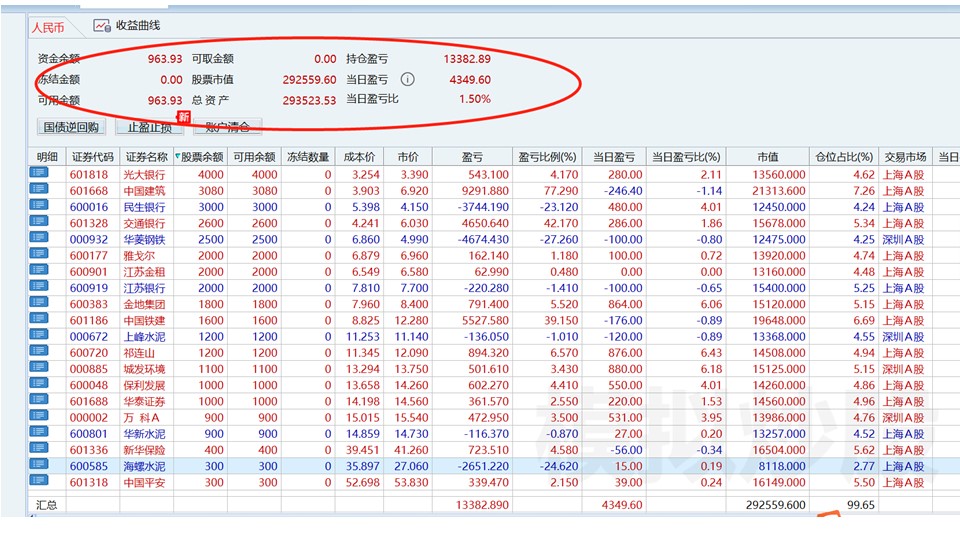960x540 pixels.
Task: Sort by 证券名称 column header
Action: click(146, 157)
